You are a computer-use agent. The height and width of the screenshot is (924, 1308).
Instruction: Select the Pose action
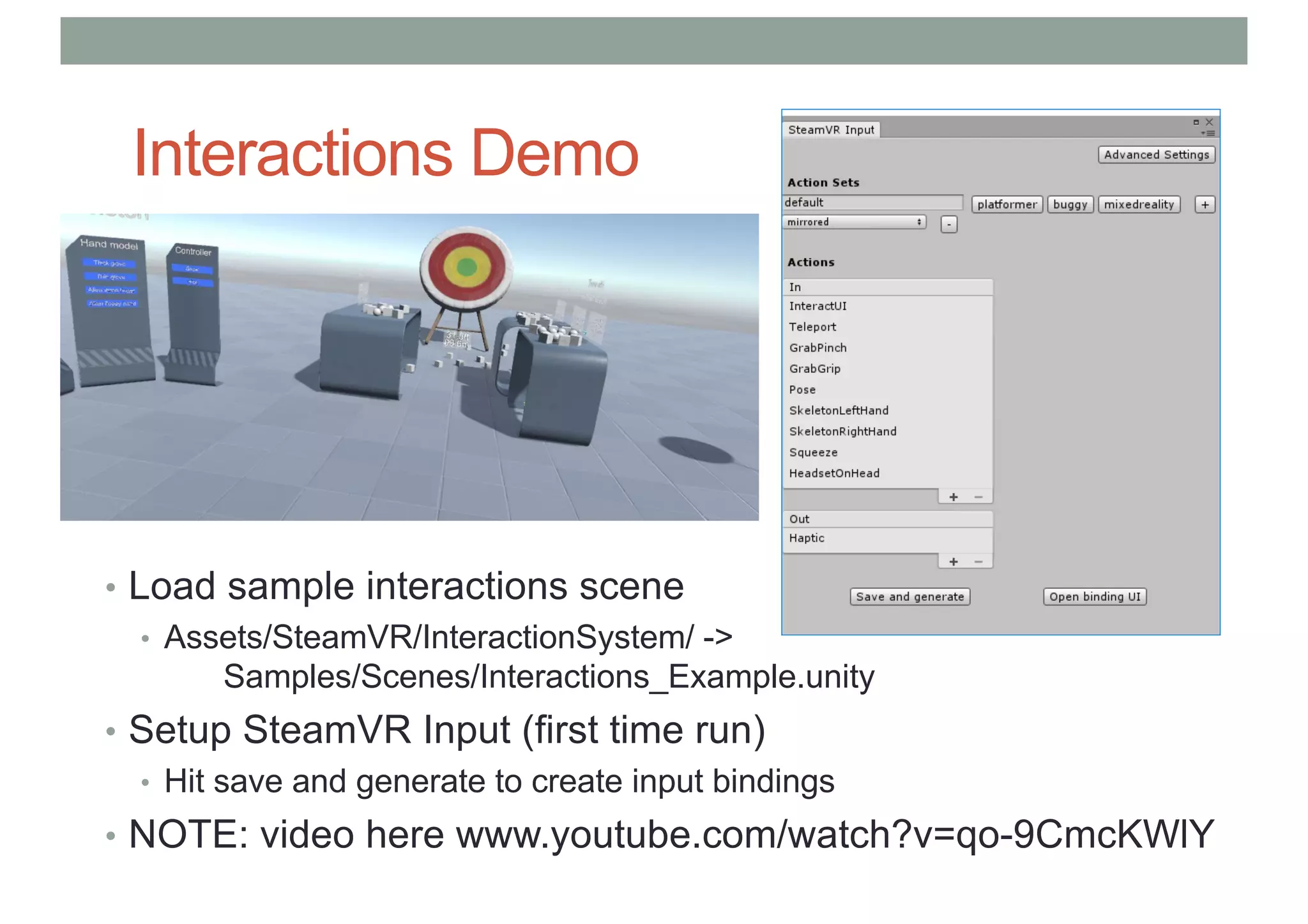click(888, 390)
